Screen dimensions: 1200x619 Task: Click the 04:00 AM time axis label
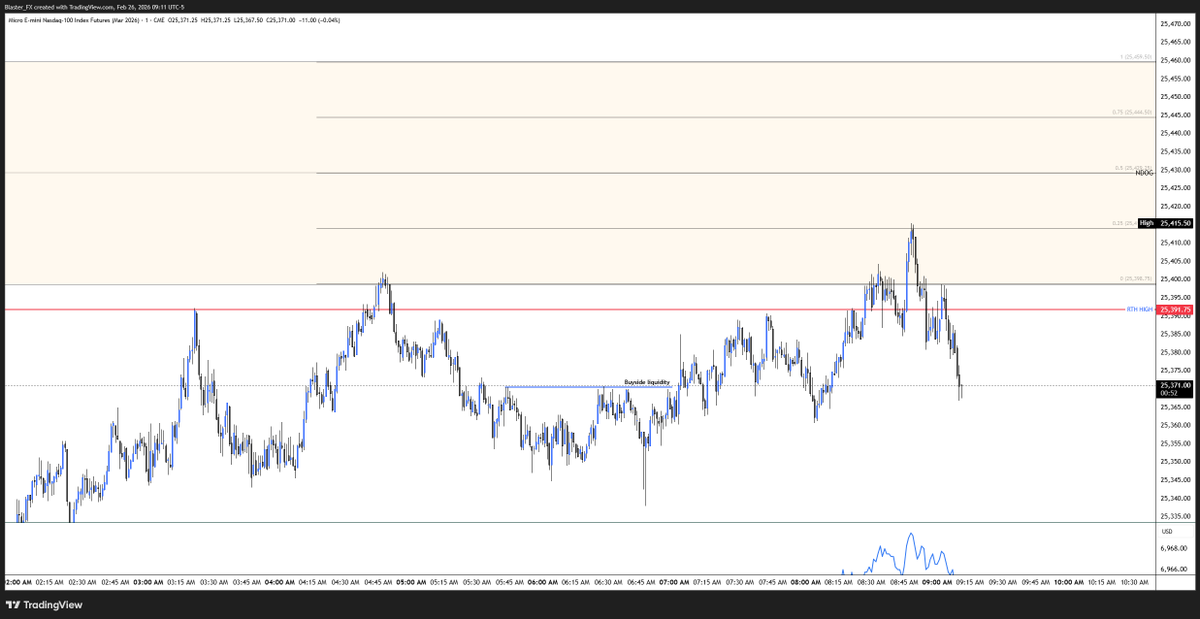click(x=279, y=581)
